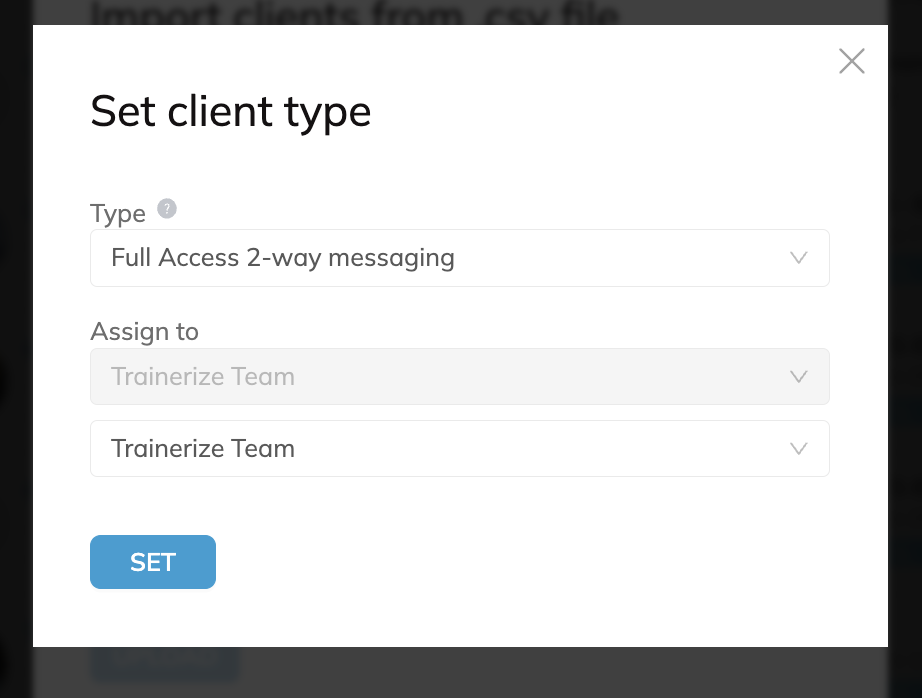This screenshot has height=698, width=922.
Task: Click the "Set client type" heading
Action: tap(230, 111)
